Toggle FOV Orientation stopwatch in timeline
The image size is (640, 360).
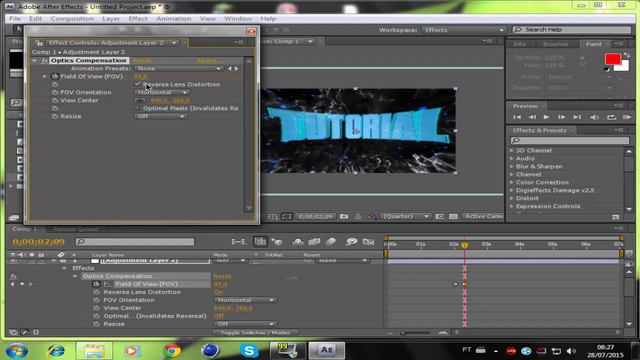[96, 300]
